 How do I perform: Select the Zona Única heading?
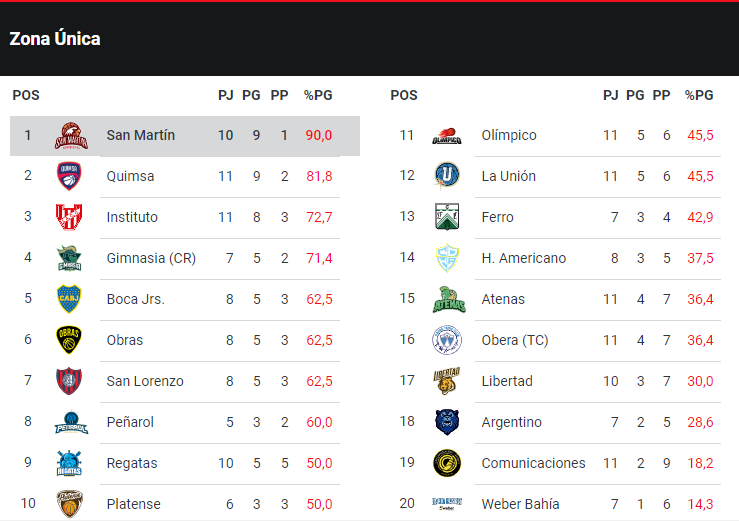coord(55,39)
